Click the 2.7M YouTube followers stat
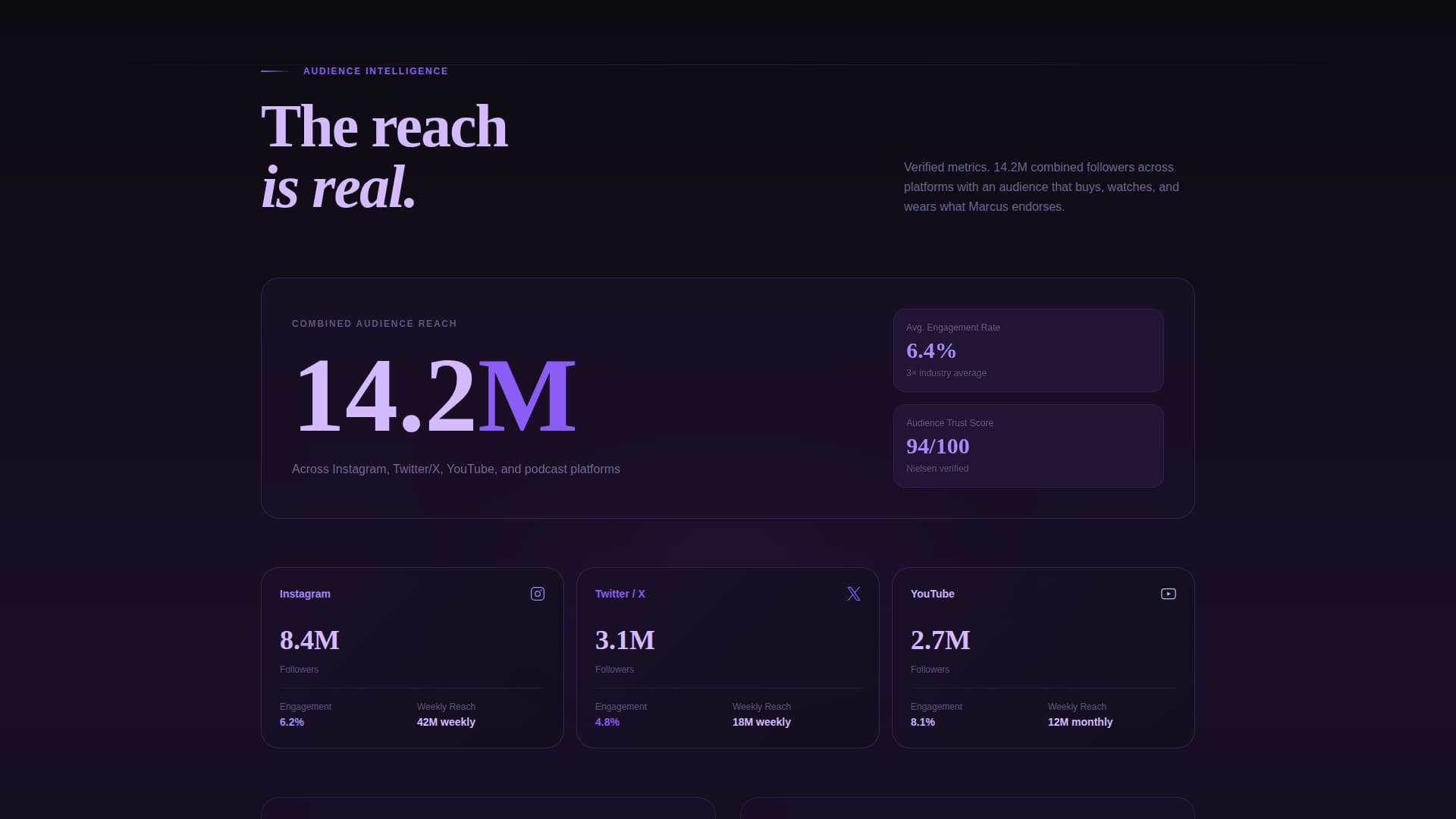Screen dimensions: 1456x819 point(941,641)
